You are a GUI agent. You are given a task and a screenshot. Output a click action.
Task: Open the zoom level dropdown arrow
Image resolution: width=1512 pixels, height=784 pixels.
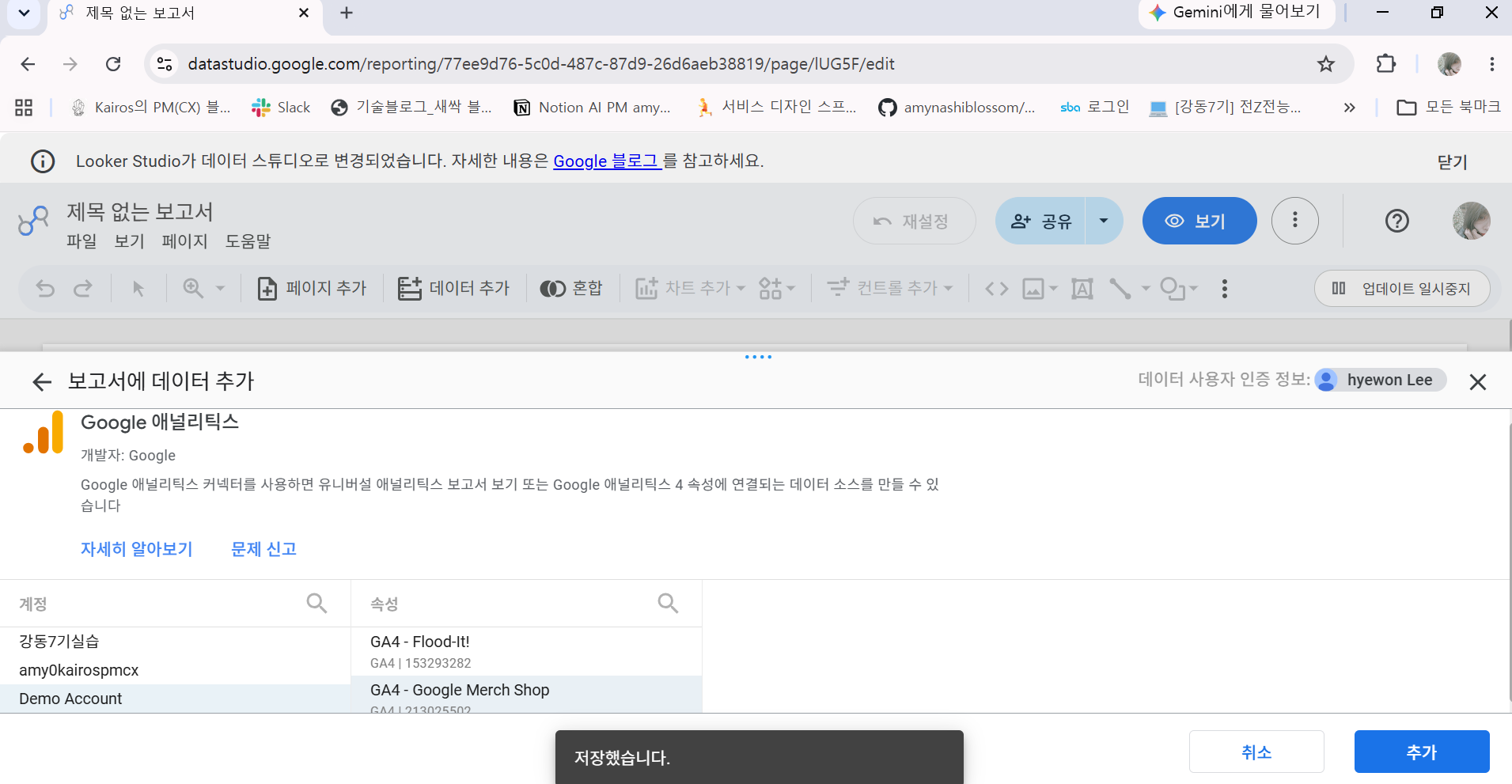point(221,289)
